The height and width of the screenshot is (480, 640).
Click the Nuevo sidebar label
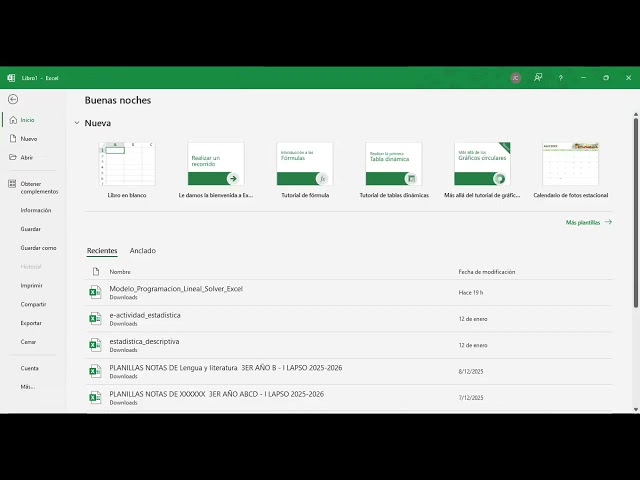29,139
